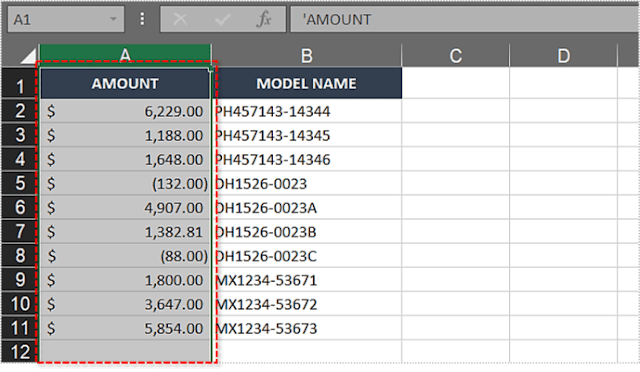Select row 1 header

[x=20, y=83]
